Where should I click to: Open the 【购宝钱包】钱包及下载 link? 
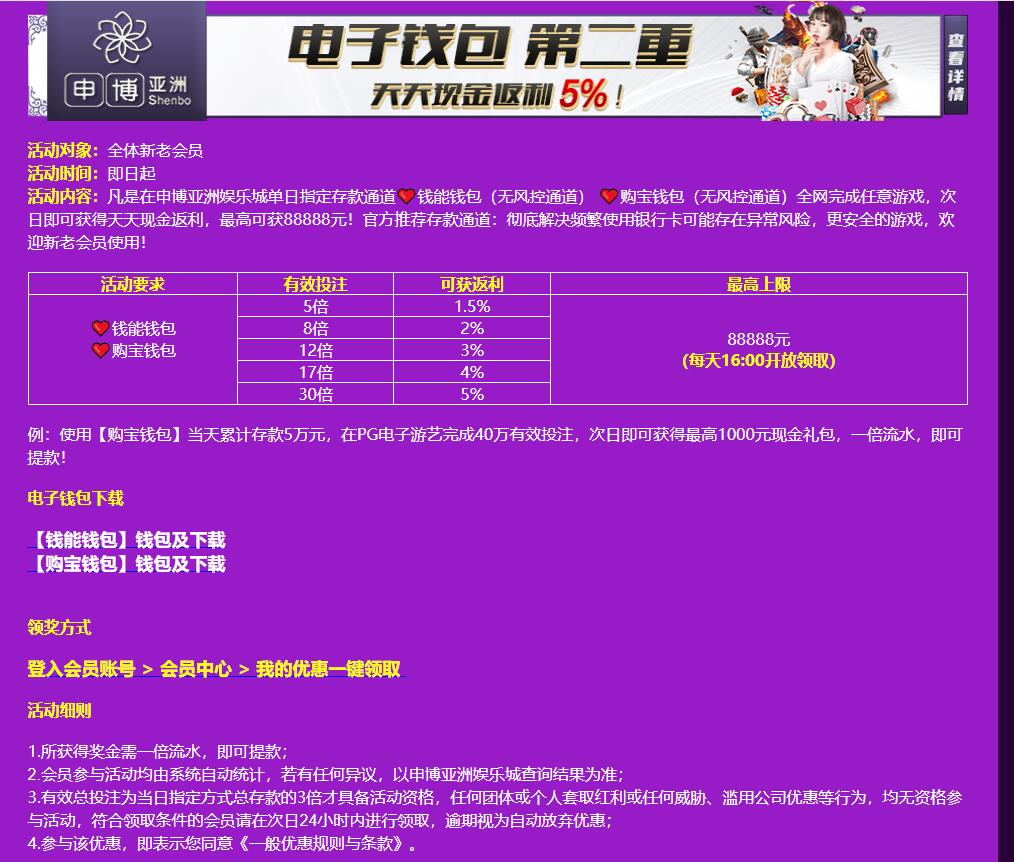point(127,563)
